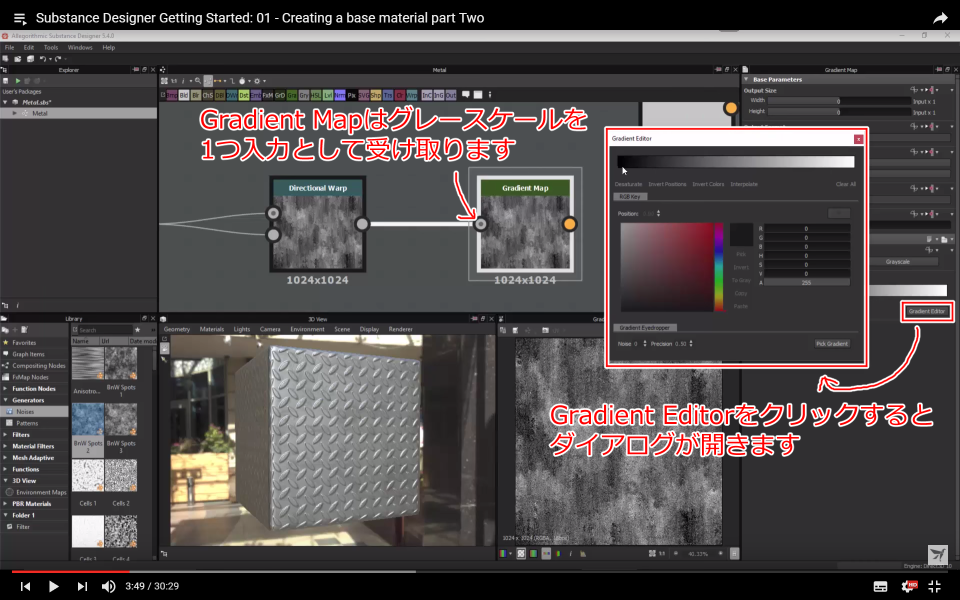Click the gradient bar in Gradient Editor
This screenshot has width=960, height=600.
[x=736, y=162]
